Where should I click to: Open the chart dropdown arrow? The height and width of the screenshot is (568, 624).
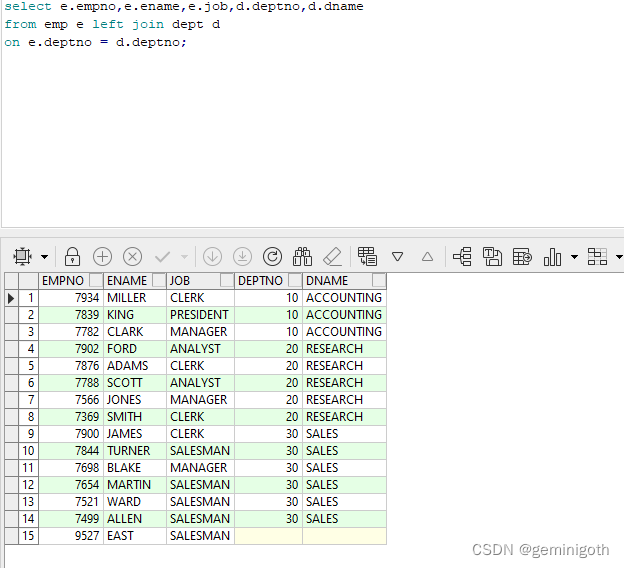tap(574, 257)
